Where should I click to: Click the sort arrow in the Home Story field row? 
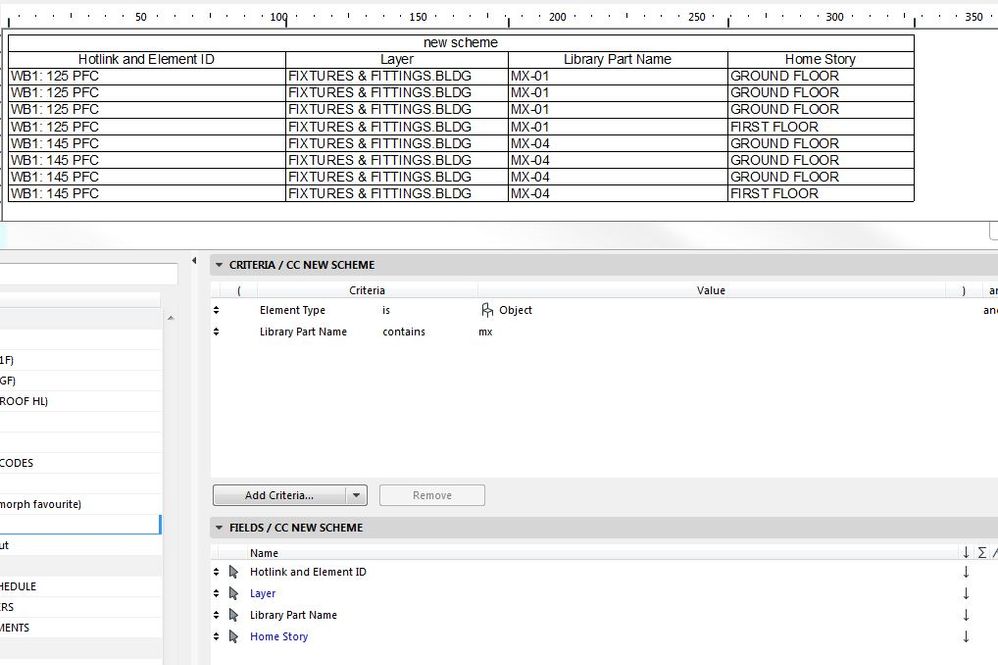tap(966, 637)
